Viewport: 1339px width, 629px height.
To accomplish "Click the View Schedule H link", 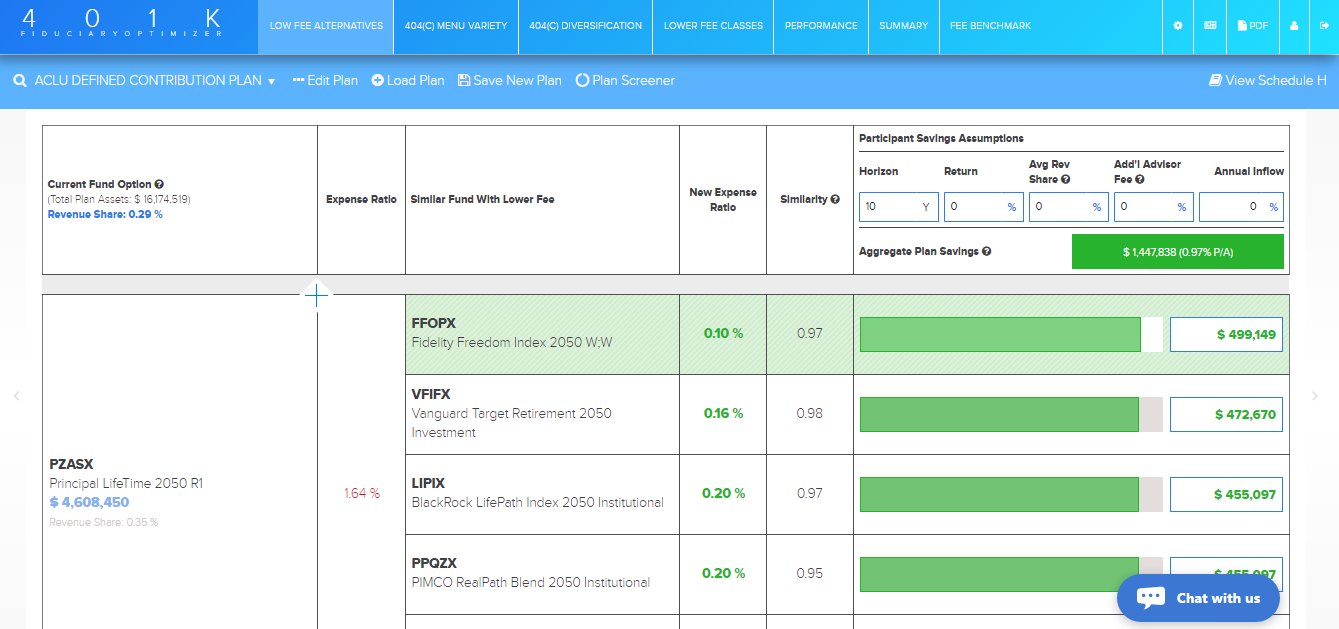I will [x=1267, y=81].
